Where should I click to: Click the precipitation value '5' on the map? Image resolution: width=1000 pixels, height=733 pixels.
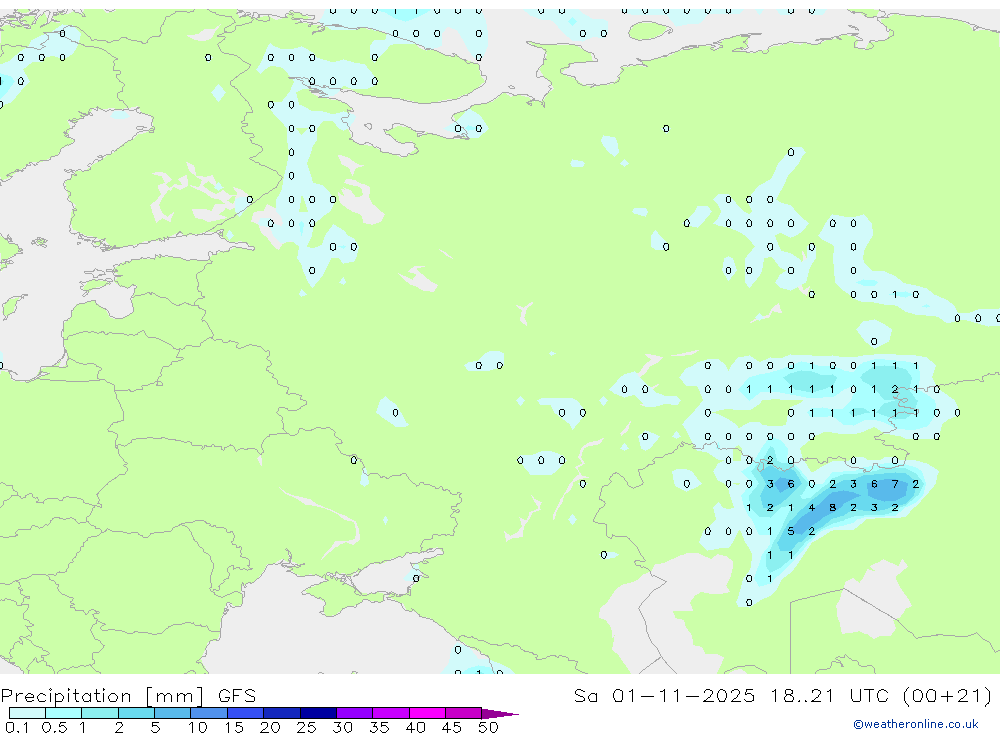(x=791, y=531)
